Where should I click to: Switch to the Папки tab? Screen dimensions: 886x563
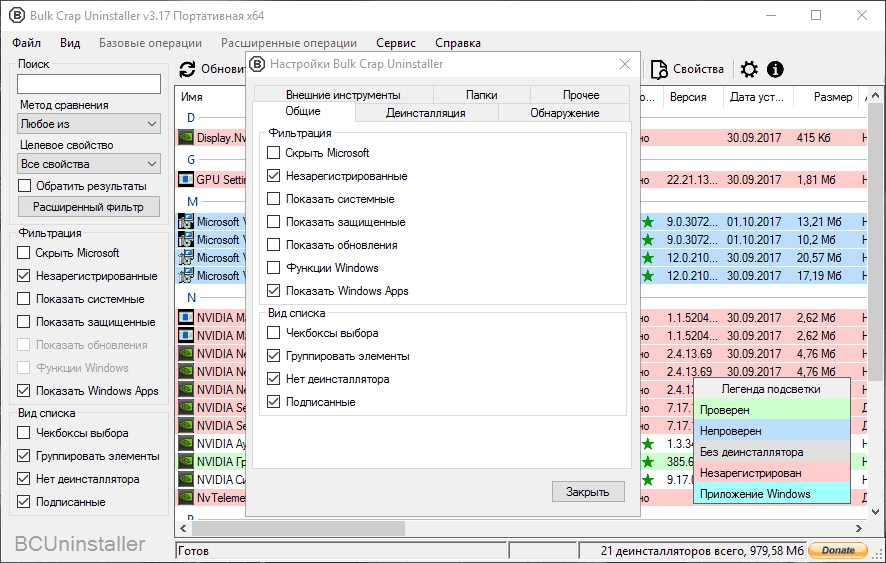pos(481,94)
